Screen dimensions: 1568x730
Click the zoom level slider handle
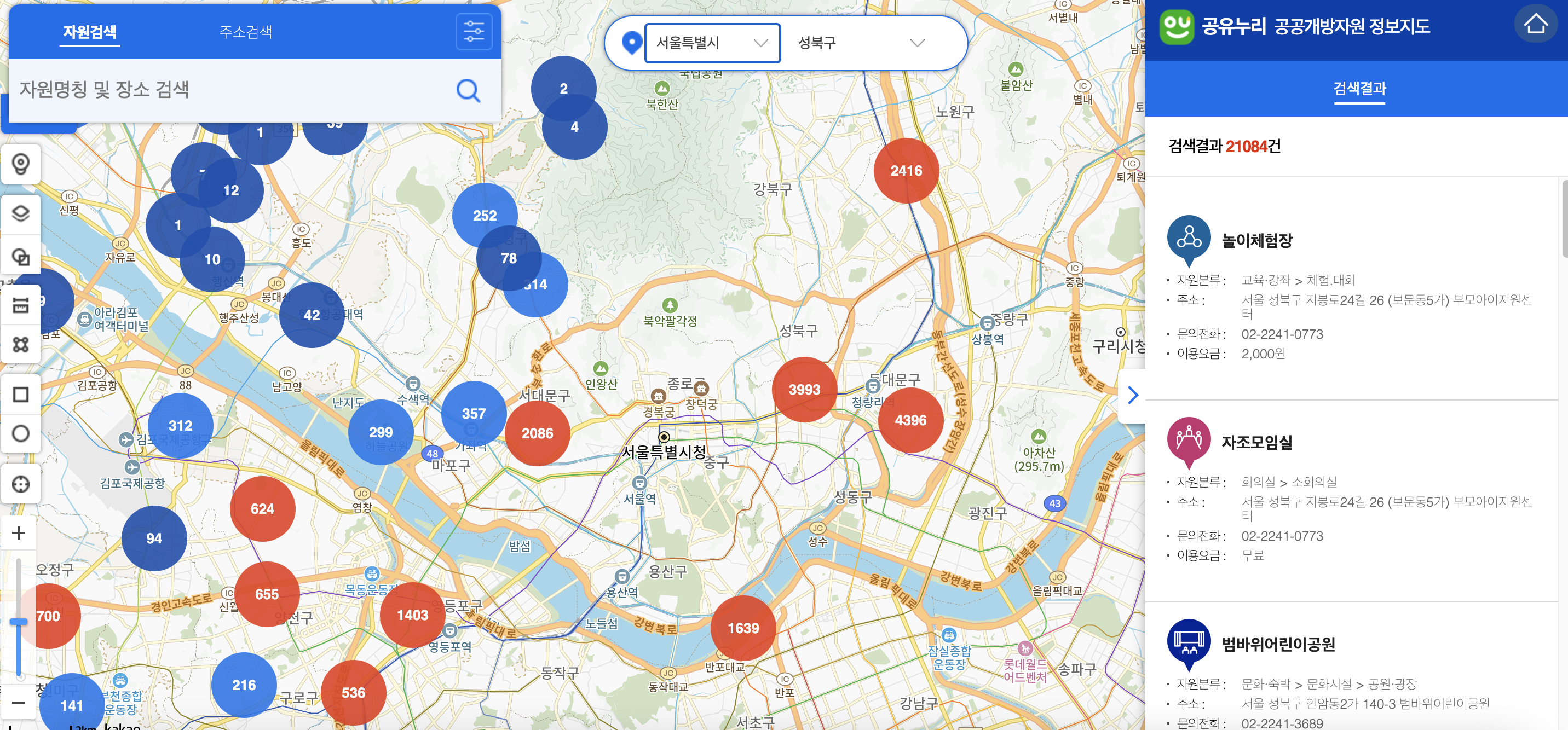[x=19, y=622]
